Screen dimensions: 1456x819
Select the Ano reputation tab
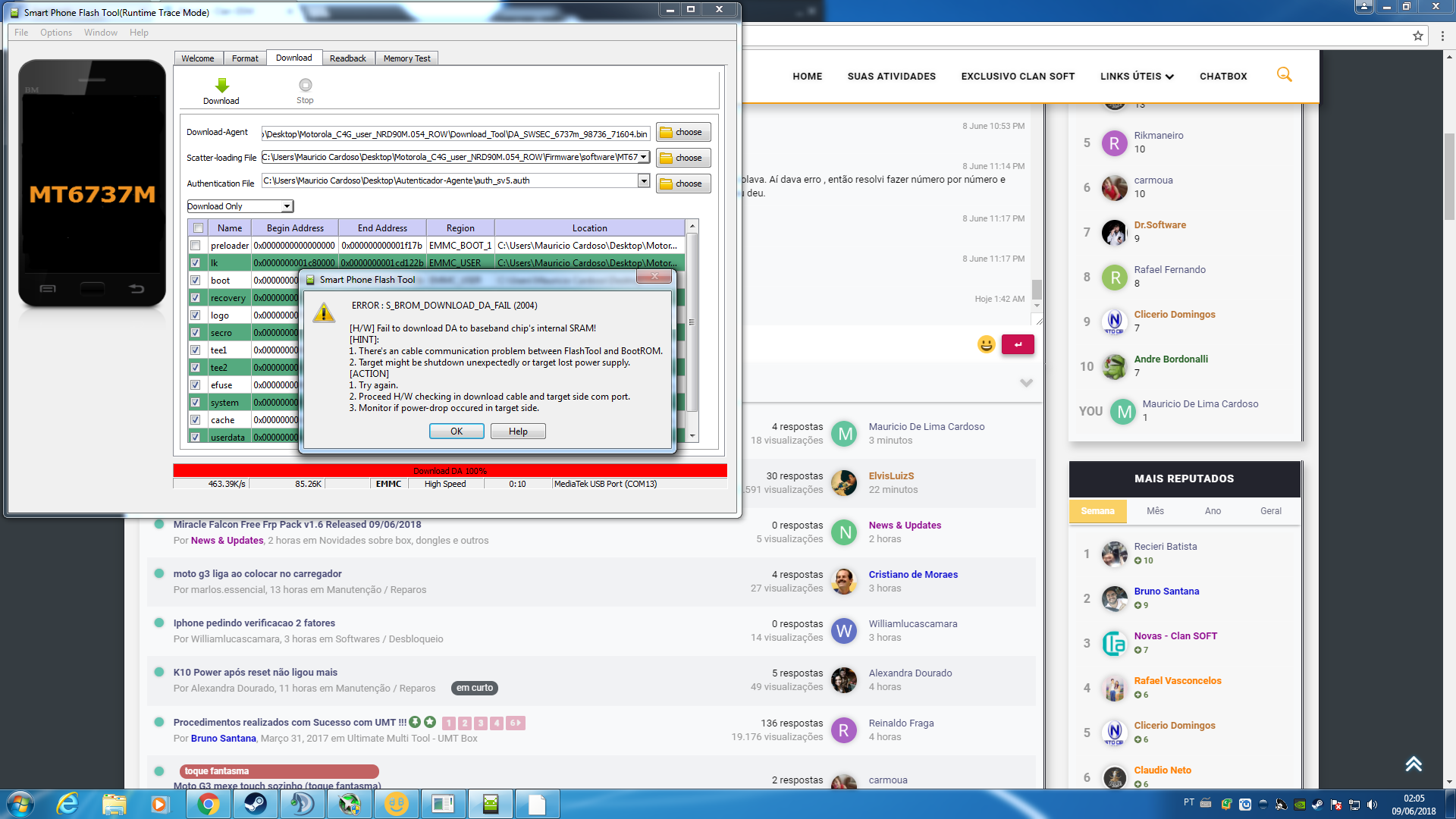click(1213, 511)
